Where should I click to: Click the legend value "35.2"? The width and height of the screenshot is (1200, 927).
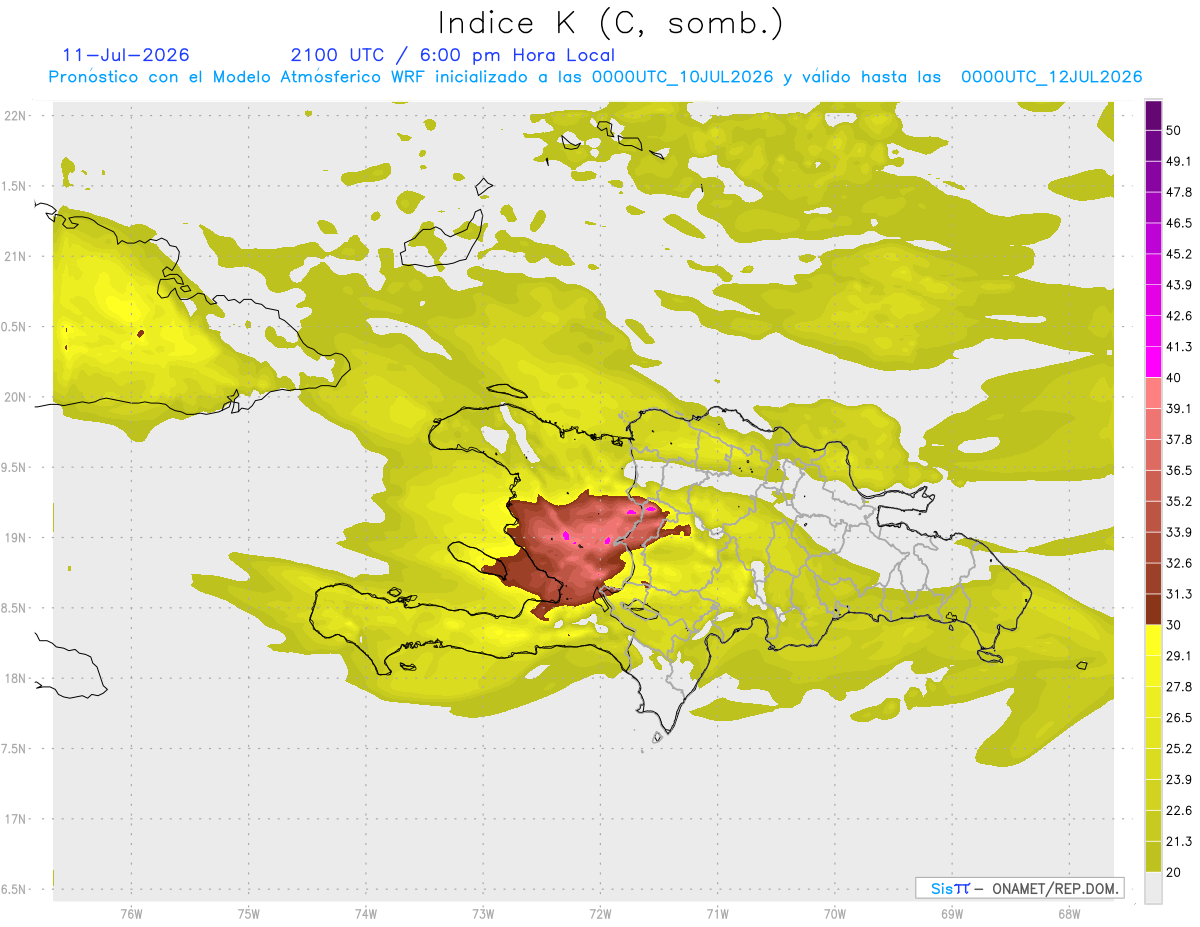click(x=1180, y=501)
